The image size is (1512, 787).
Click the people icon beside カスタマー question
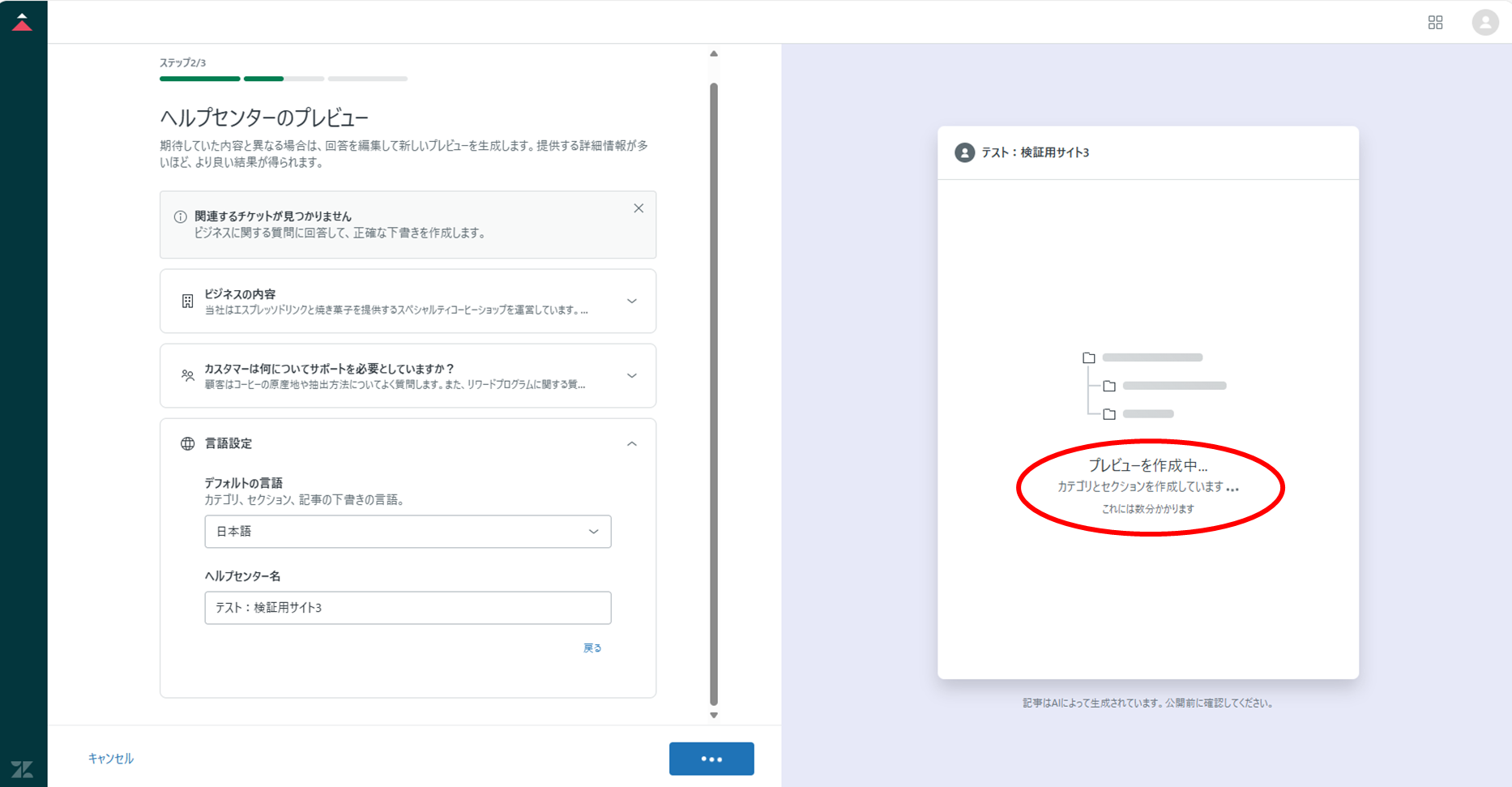(x=187, y=376)
